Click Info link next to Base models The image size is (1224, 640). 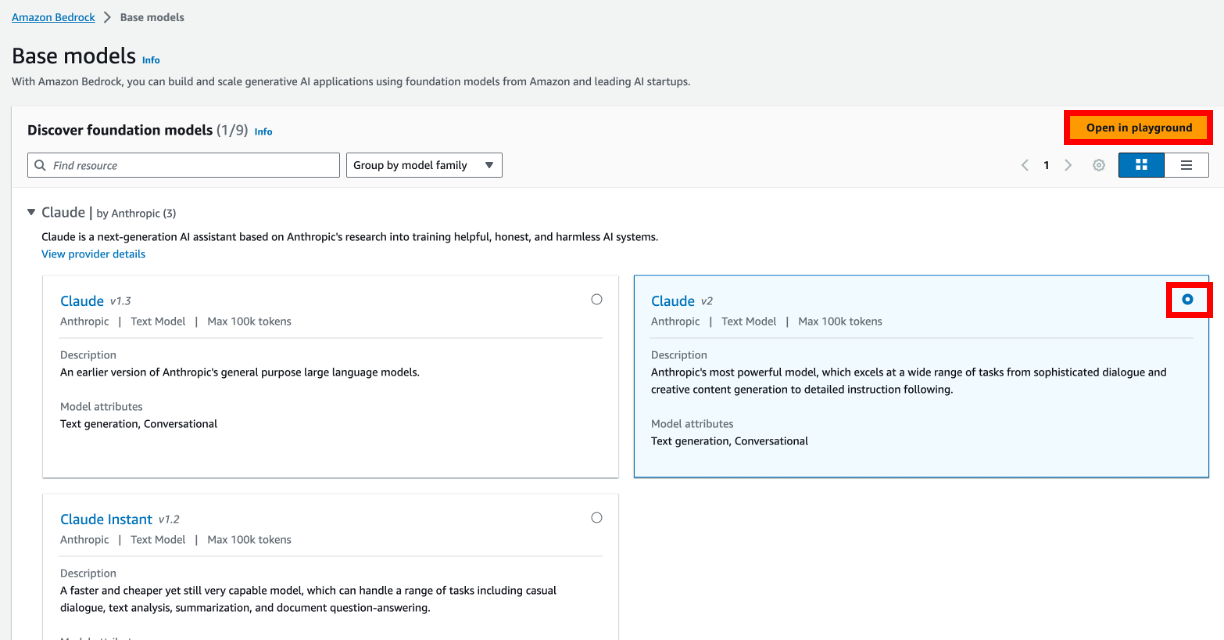(151, 60)
